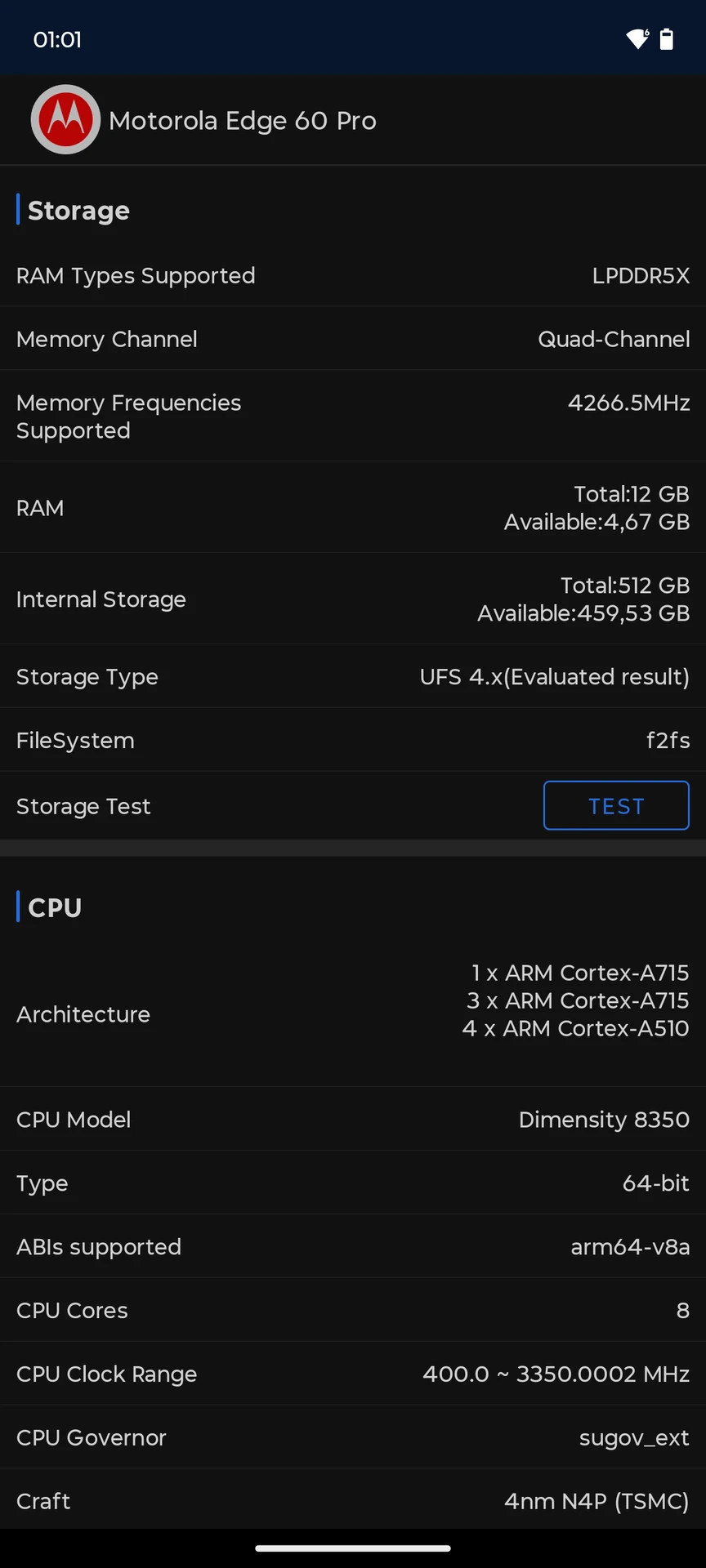Screen dimensions: 706x1568
Task: Tap the RAM total and available row
Action: click(353, 508)
